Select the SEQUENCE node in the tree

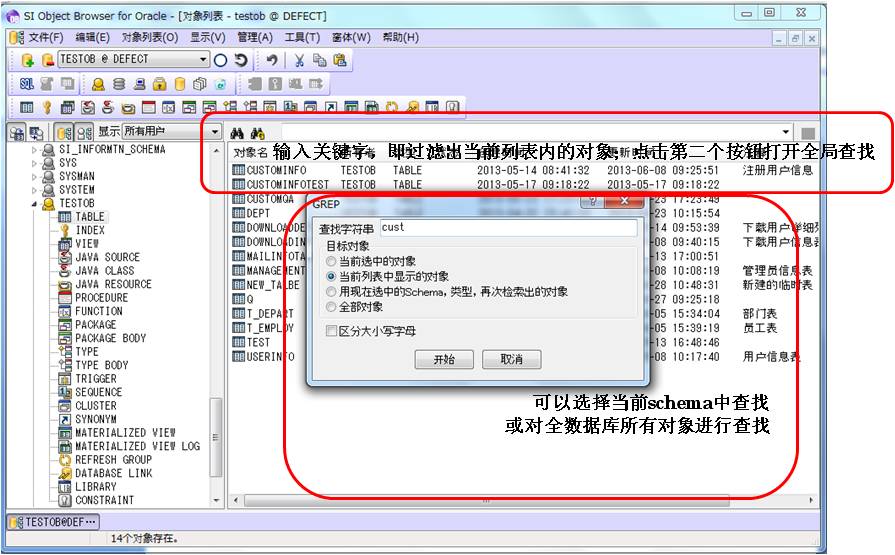98,392
